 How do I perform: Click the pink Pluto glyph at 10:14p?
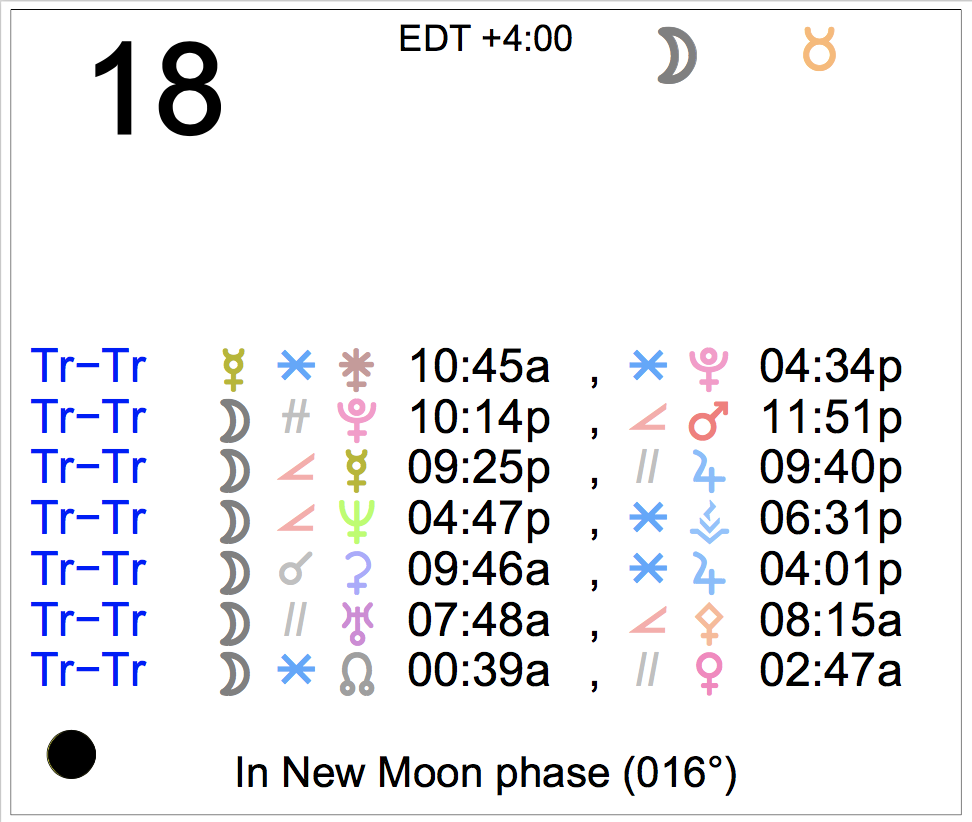pos(357,421)
